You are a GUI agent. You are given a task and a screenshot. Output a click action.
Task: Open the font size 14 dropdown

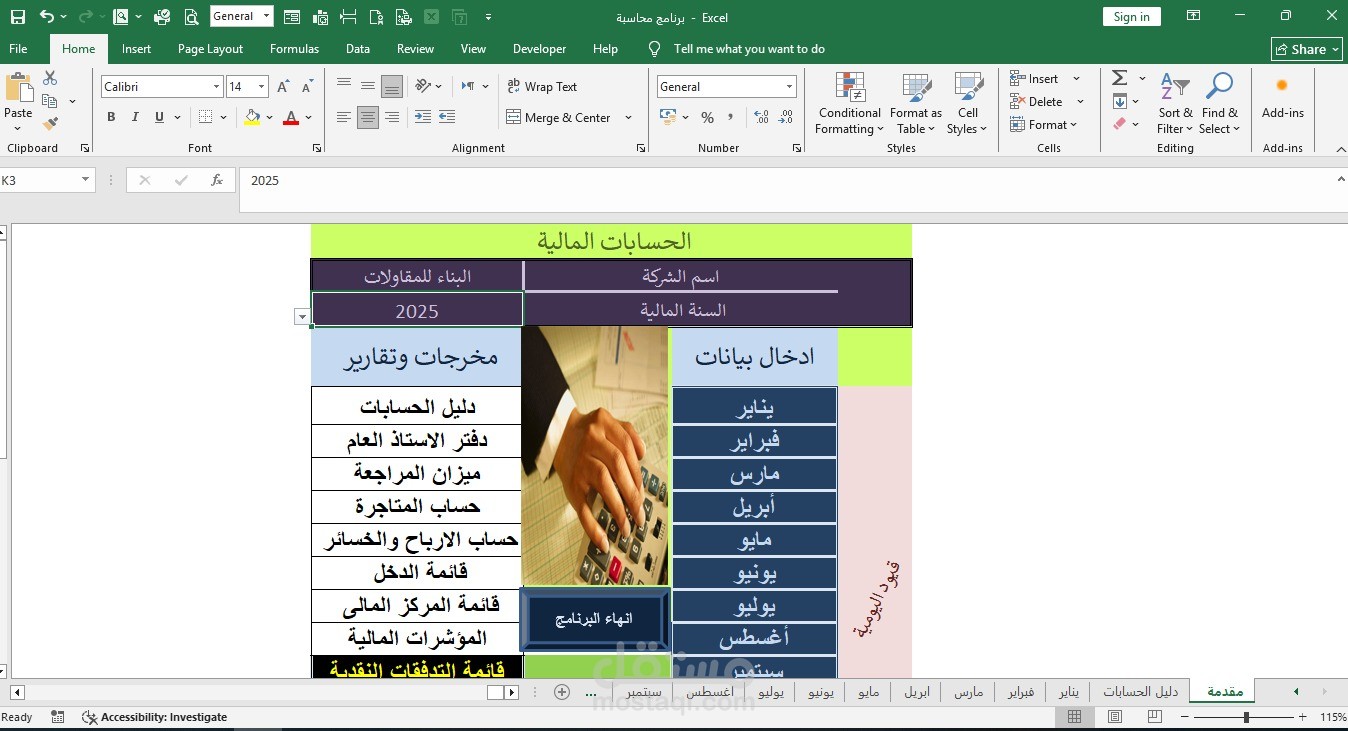[x=262, y=87]
